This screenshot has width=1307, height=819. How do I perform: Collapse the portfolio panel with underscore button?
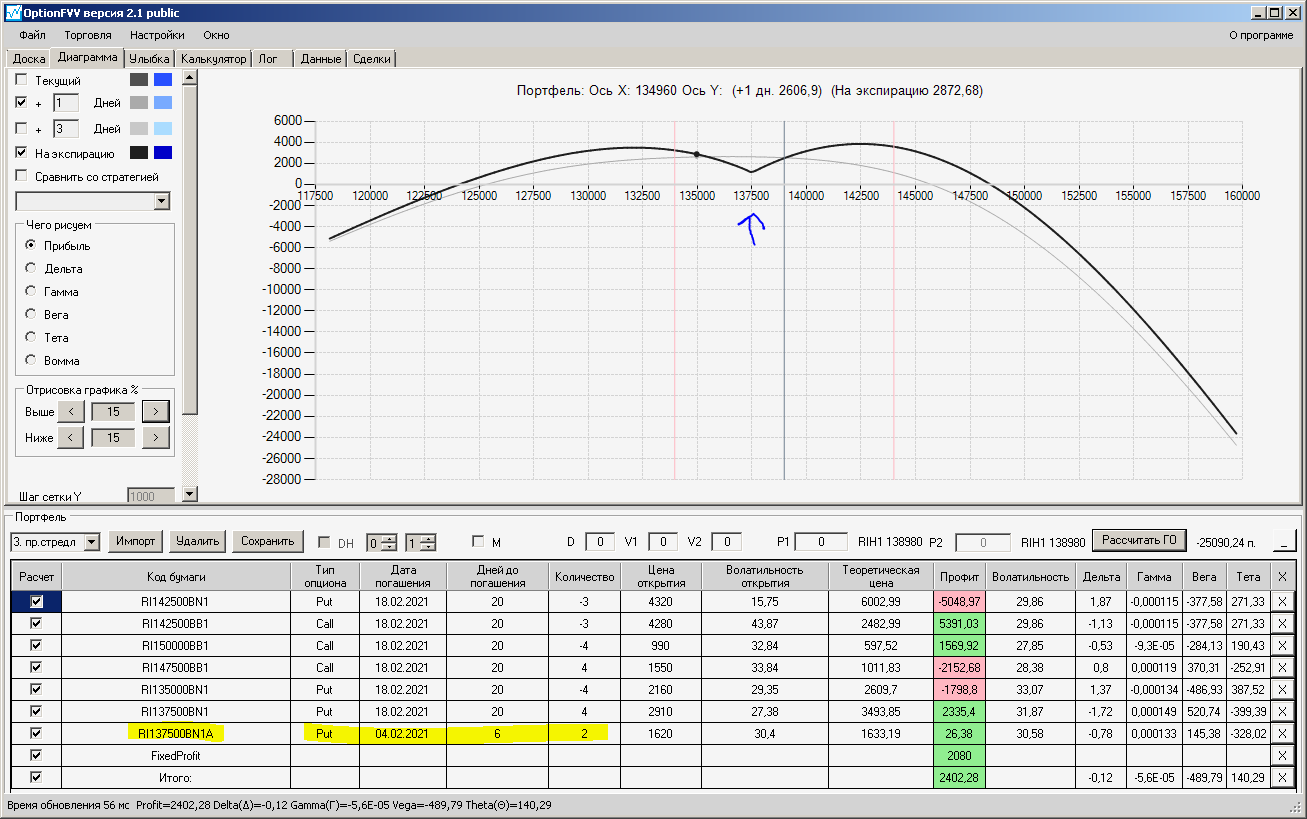pos(1283,541)
